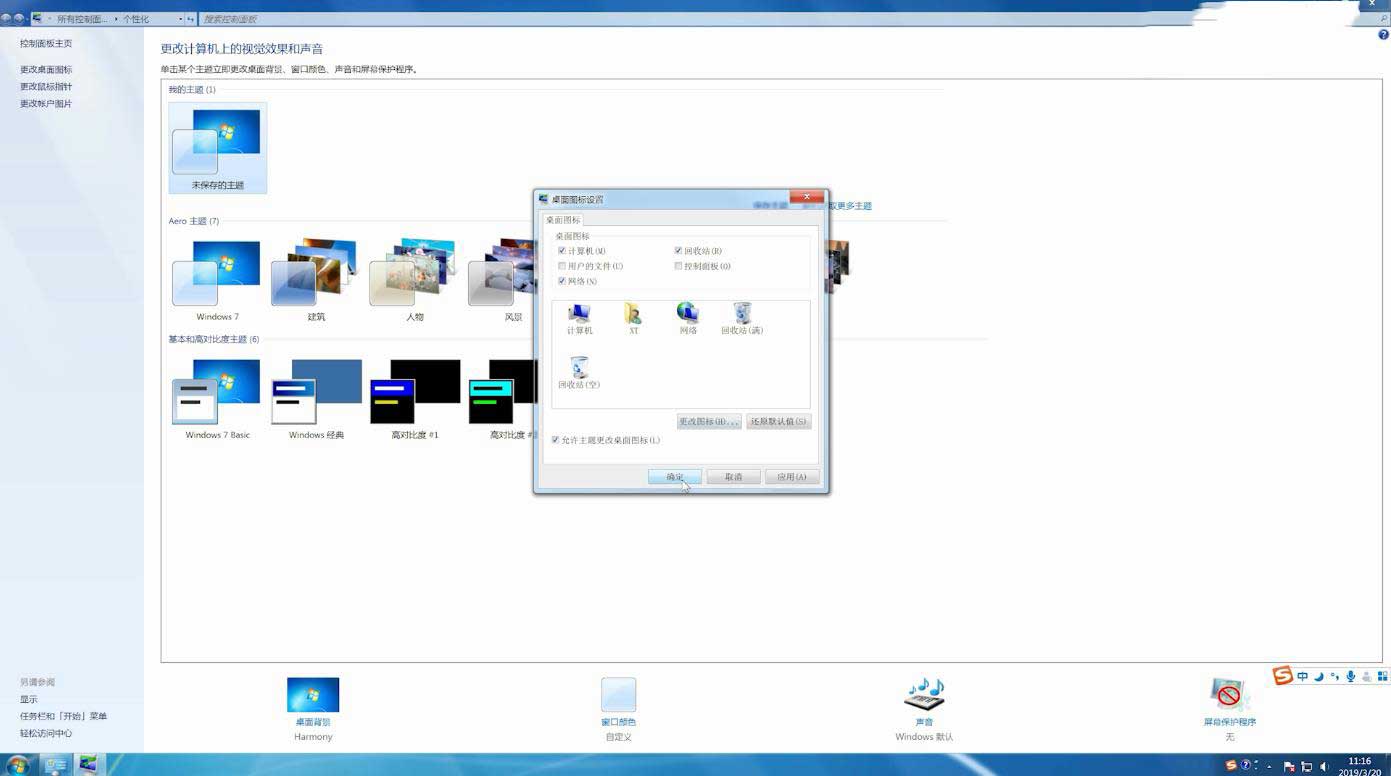1391x776 pixels.
Task: Select the 人物 Aero theme
Action: (x=414, y=279)
